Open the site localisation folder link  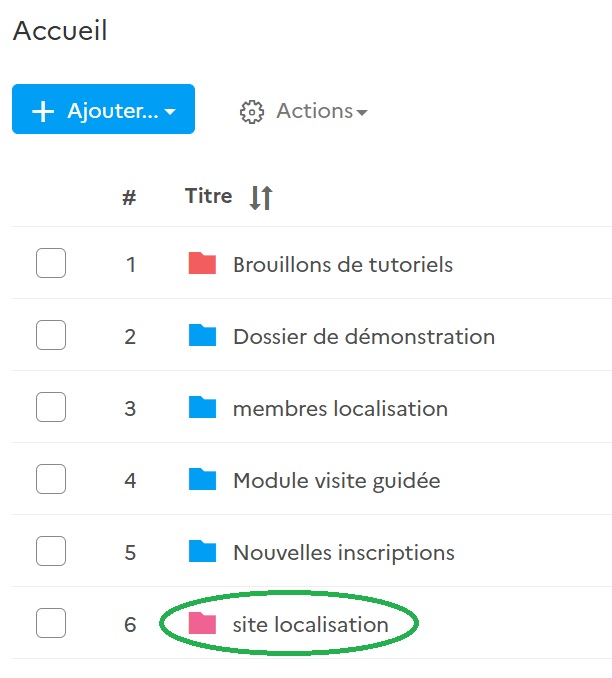(310, 625)
